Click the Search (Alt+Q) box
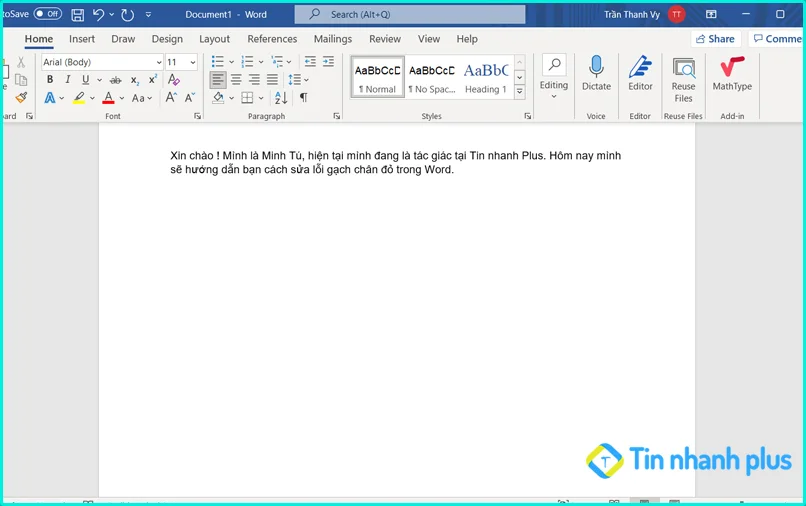The height and width of the screenshot is (506, 806). [x=410, y=14]
